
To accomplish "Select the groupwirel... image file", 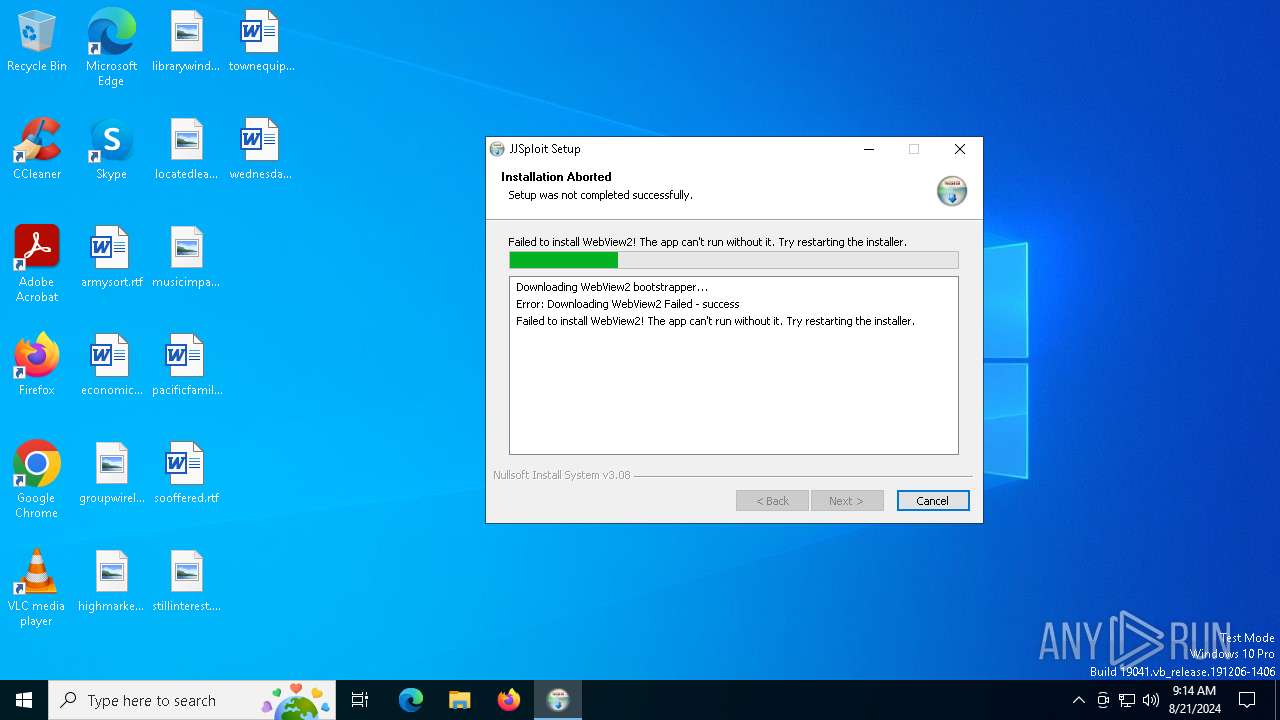I will (x=111, y=474).
